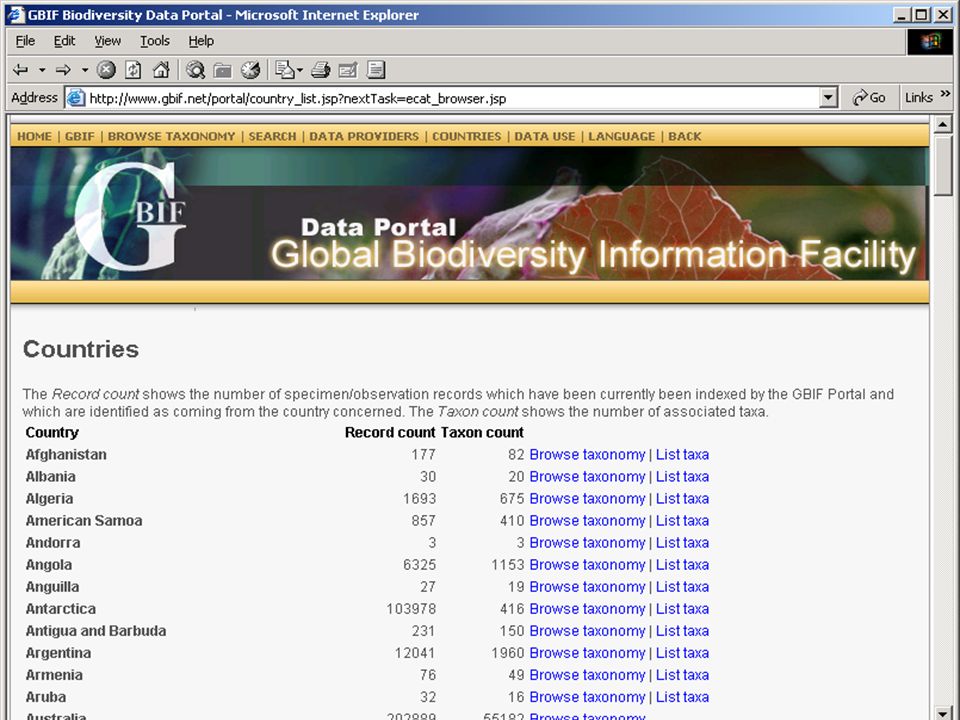Open DATA USE in the navigation bar
This screenshot has width=960, height=720.
click(x=545, y=137)
